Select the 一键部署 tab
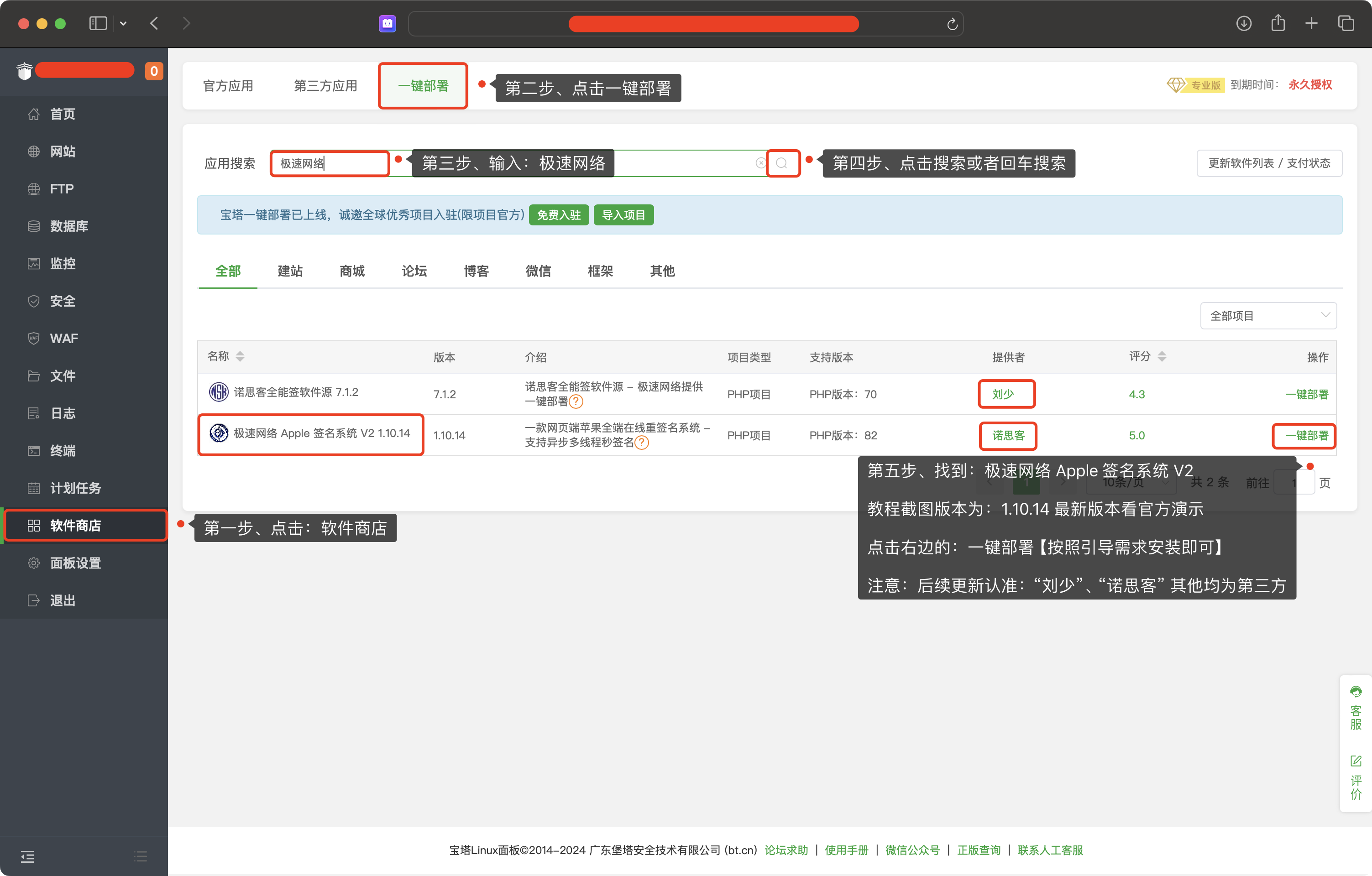The image size is (1372, 876). click(x=423, y=86)
